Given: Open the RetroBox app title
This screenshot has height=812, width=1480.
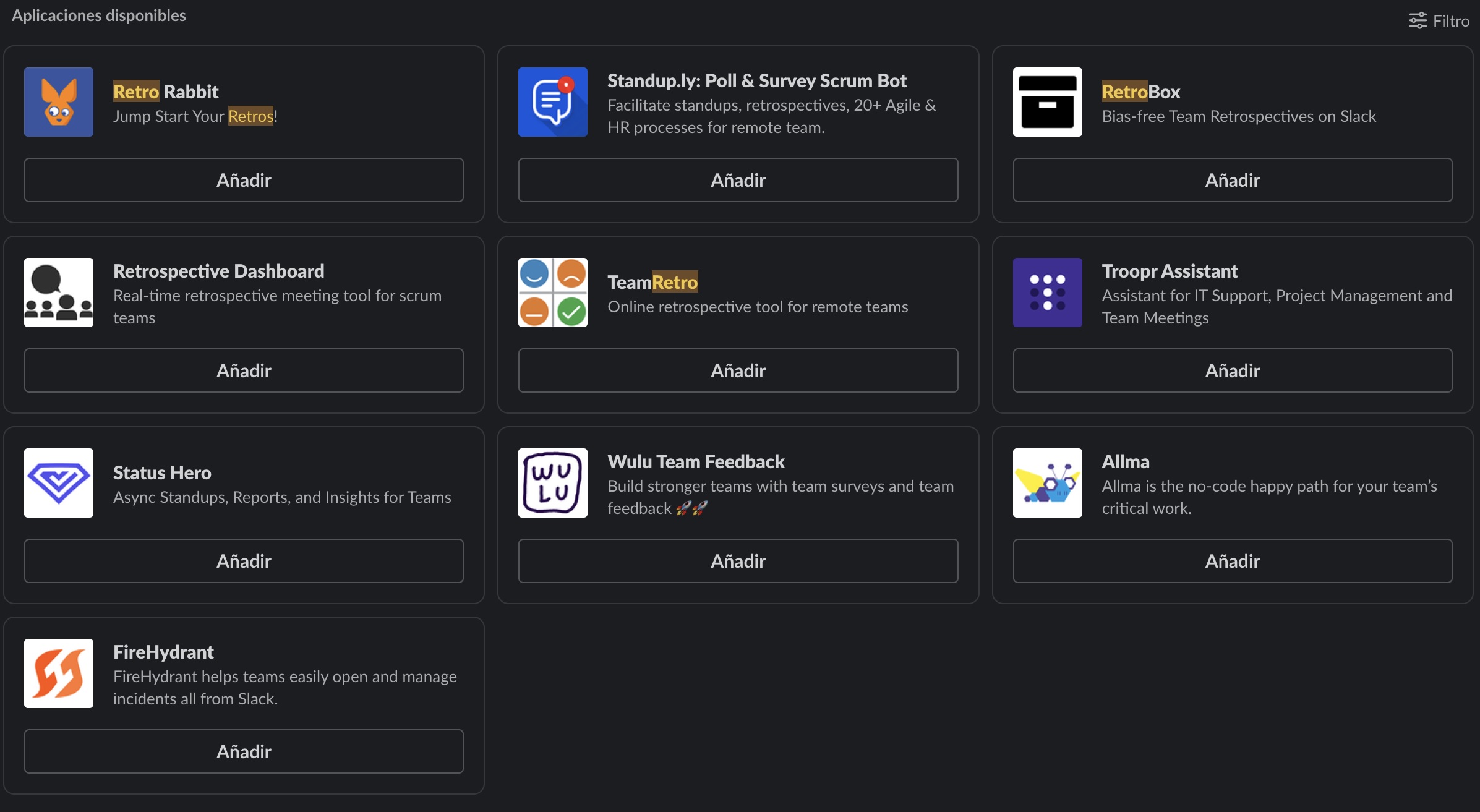Looking at the screenshot, I should coord(1141,92).
